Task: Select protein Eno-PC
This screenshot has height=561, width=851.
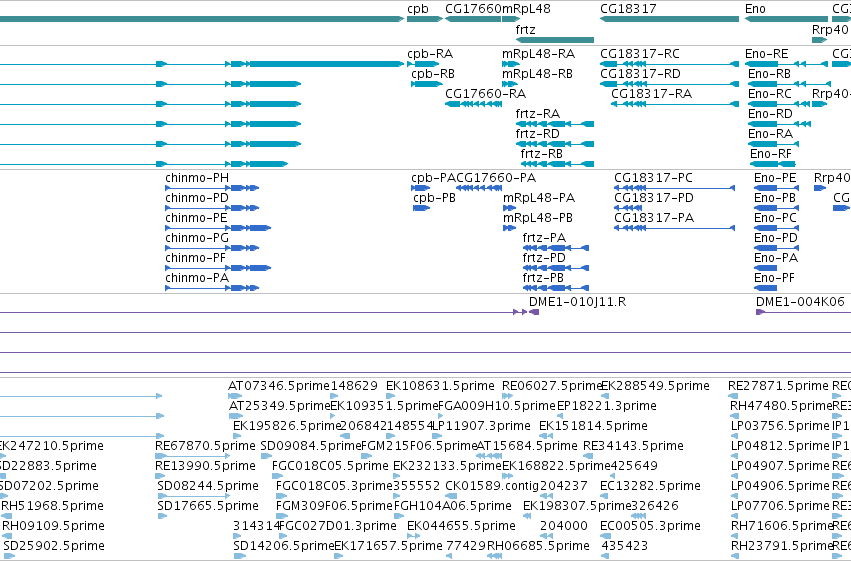Action: coord(776,228)
